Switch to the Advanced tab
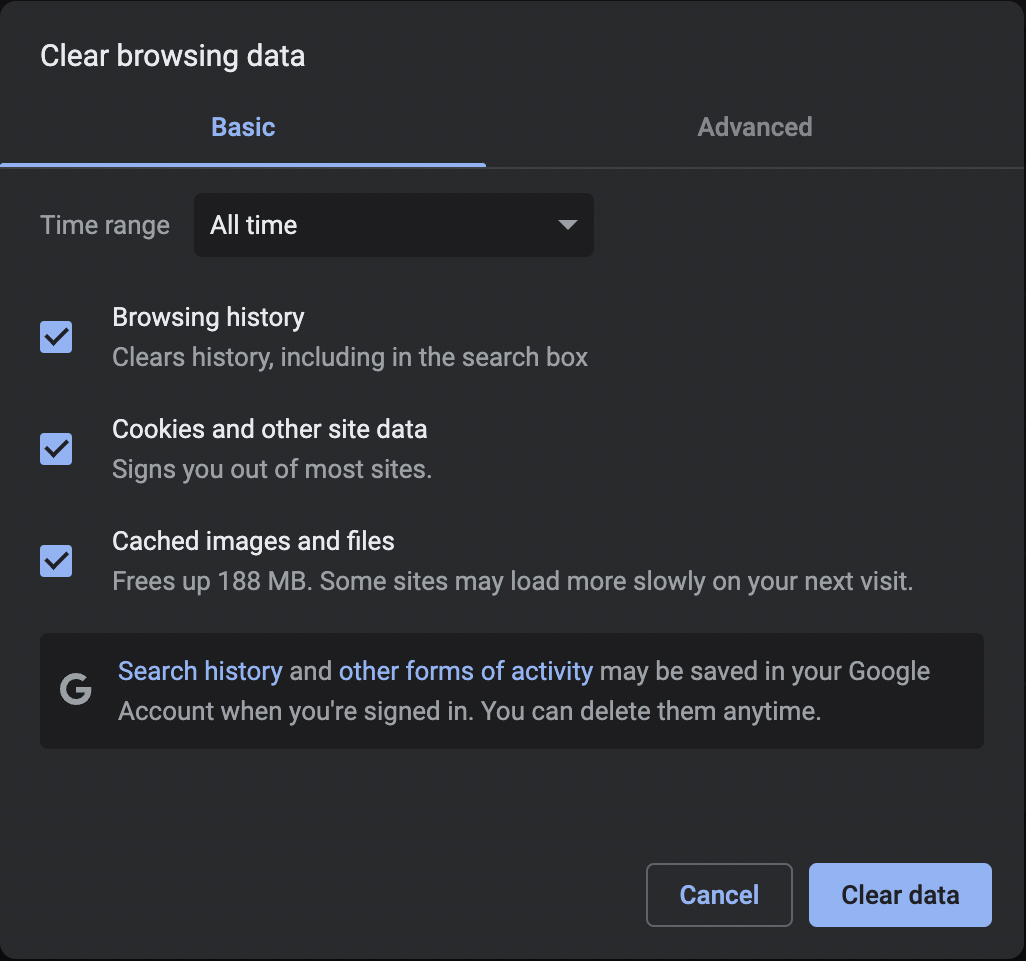The height and width of the screenshot is (961, 1026). click(754, 127)
